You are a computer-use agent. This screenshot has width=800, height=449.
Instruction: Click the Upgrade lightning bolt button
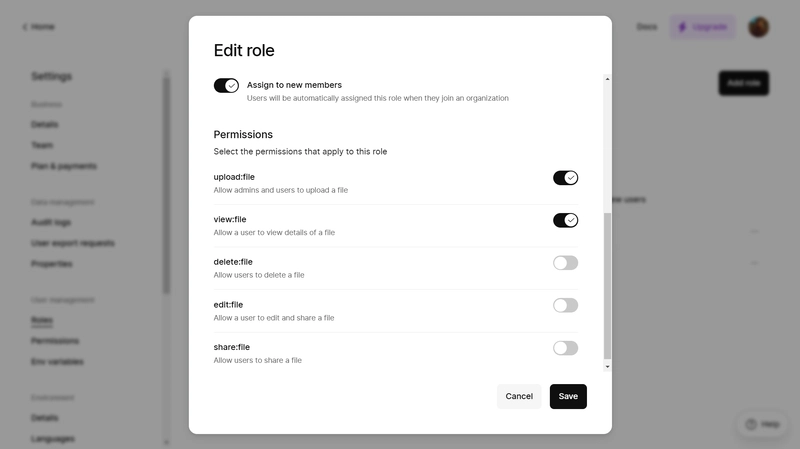tap(703, 27)
